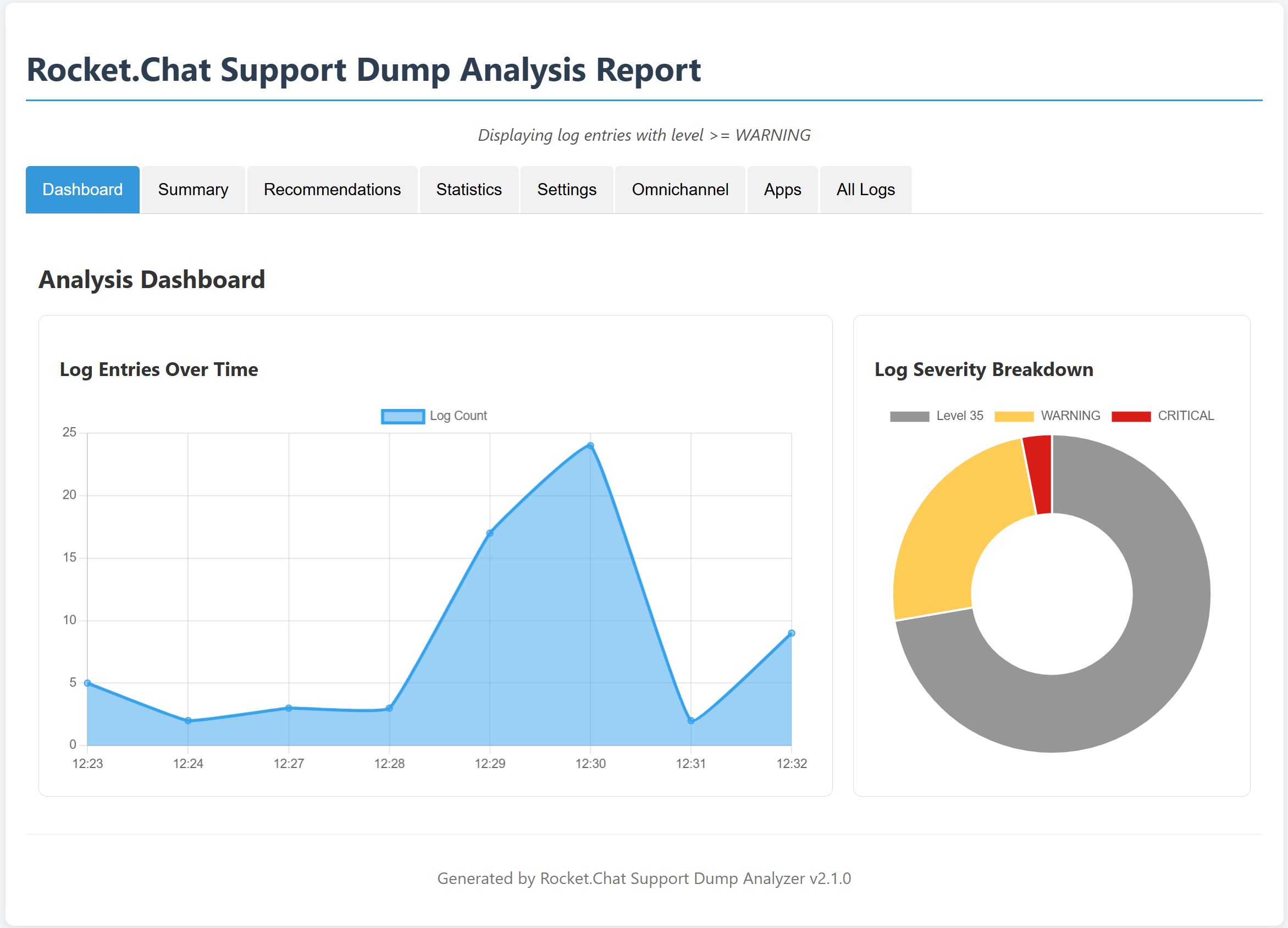Click the footer 'Analyzer v2.1.0' text
The image size is (1288, 928).
[797, 879]
